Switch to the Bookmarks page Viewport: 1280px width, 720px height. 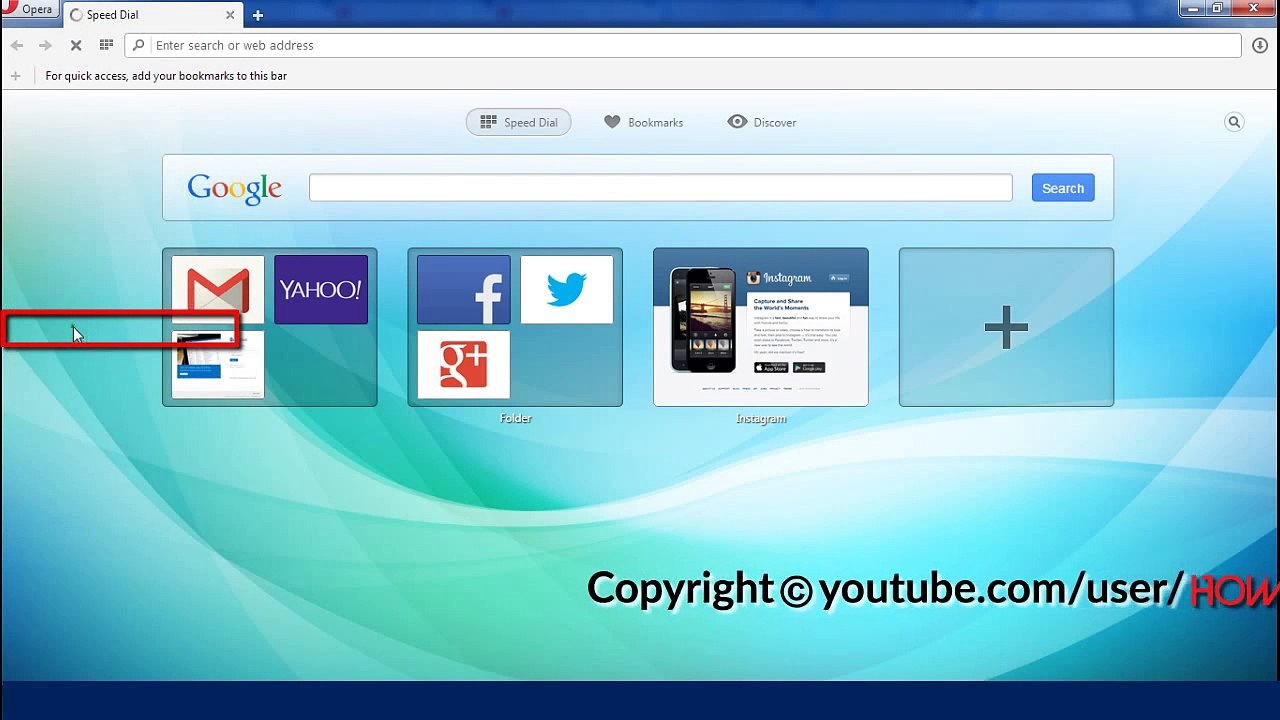pyautogui.click(x=644, y=122)
